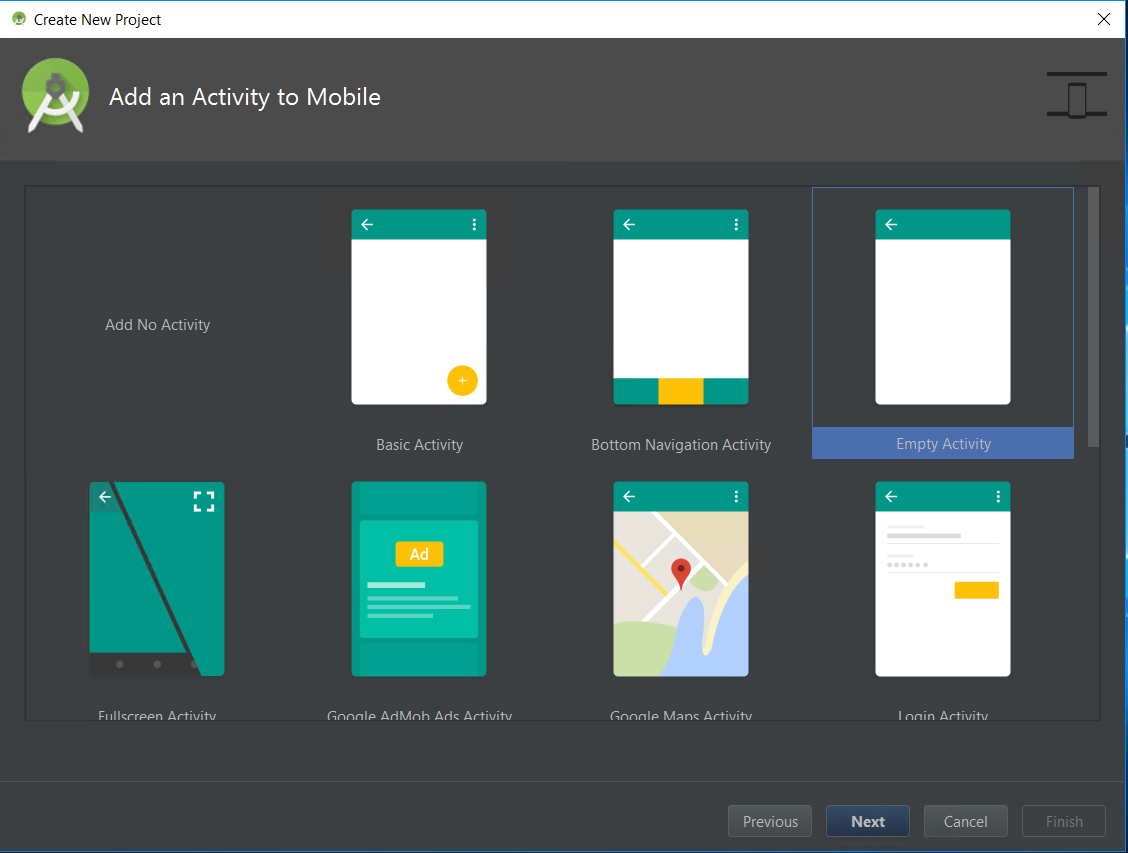Close the Create New Project dialog
Screen dimensions: 1128x853
[1104, 19]
